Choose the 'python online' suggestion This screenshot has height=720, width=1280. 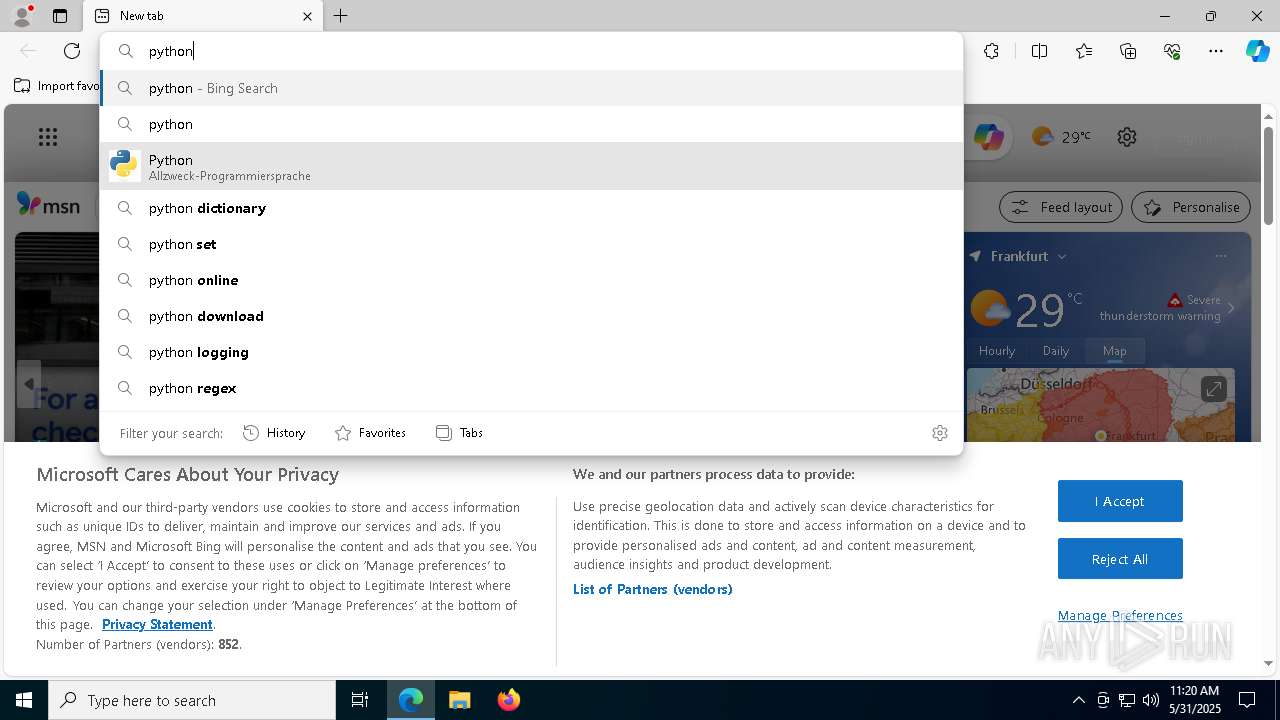[x=531, y=280]
